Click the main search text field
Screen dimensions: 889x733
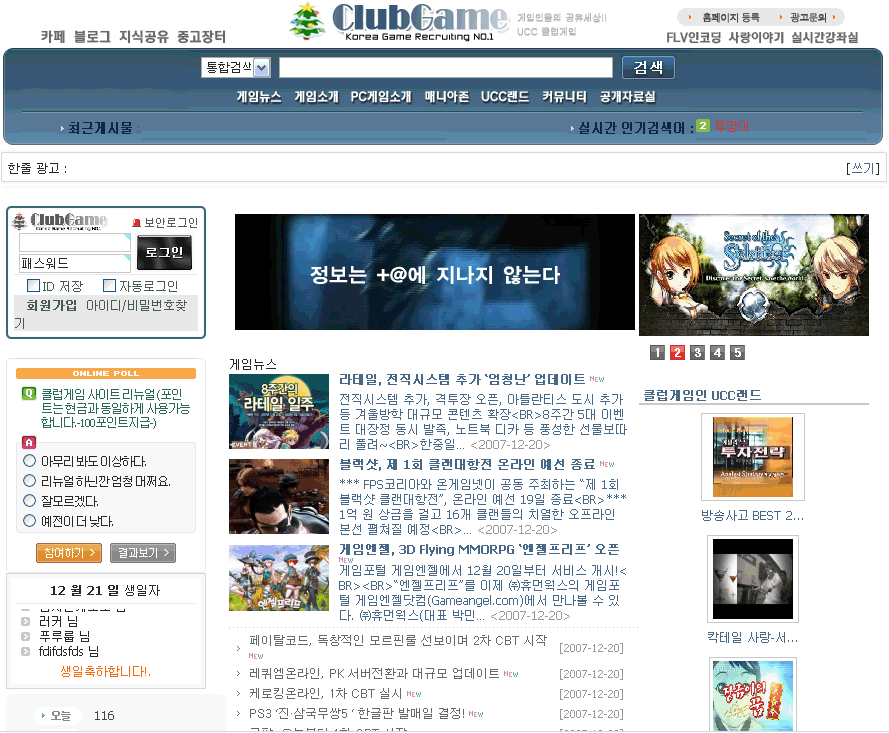tap(446, 67)
